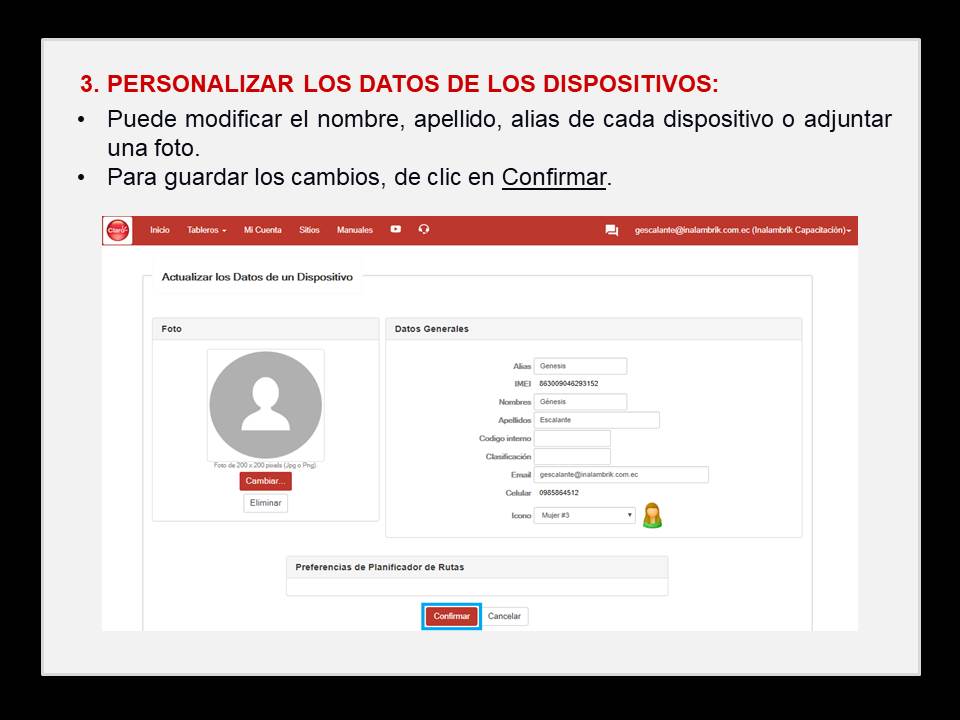Click the Apellidos input field
Screen dimensions: 960x720
click(x=597, y=420)
